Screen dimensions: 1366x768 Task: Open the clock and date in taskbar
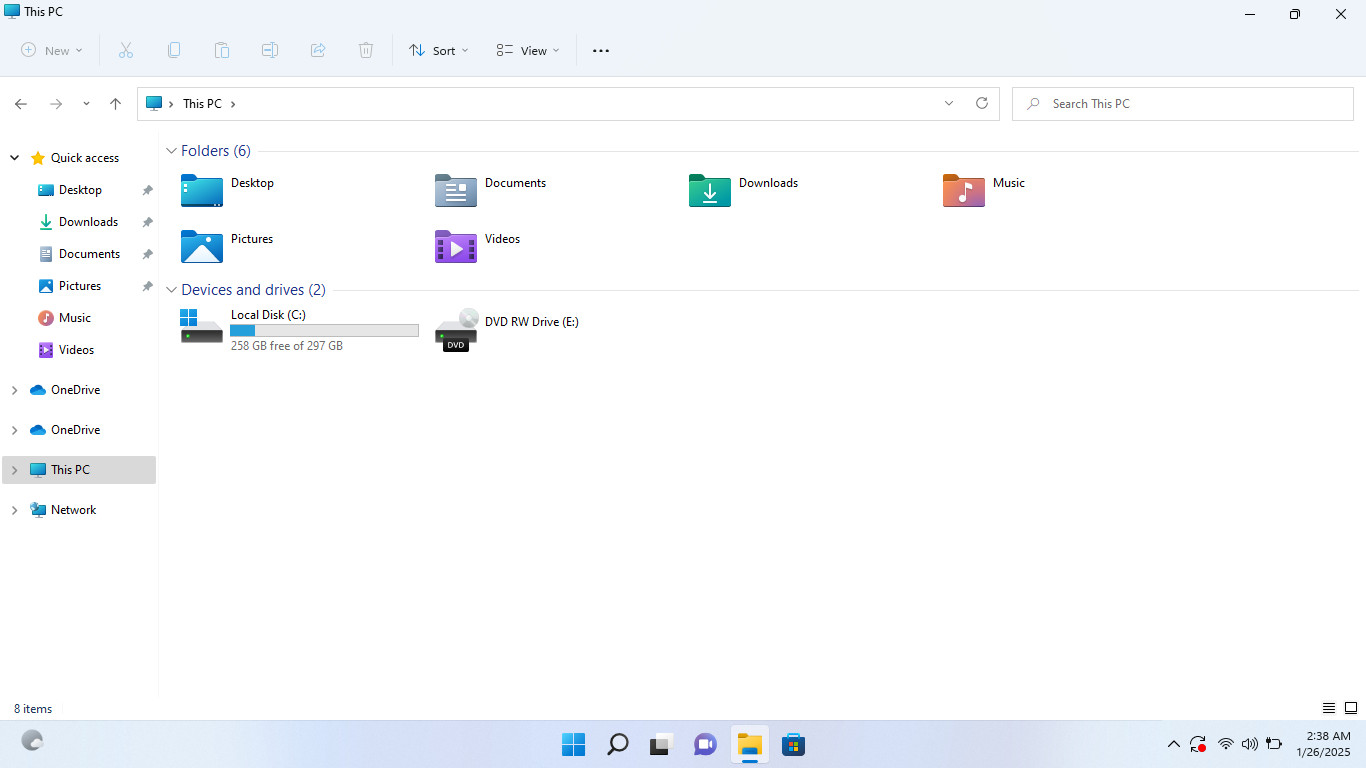point(1323,744)
